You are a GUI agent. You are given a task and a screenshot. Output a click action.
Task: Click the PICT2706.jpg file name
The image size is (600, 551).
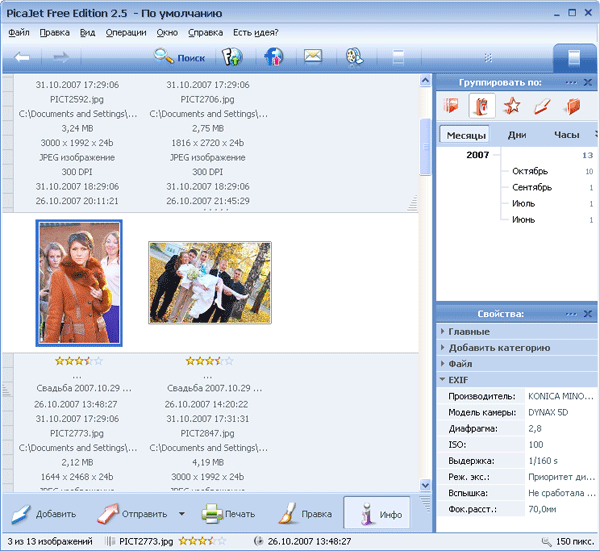[x=207, y=99]
